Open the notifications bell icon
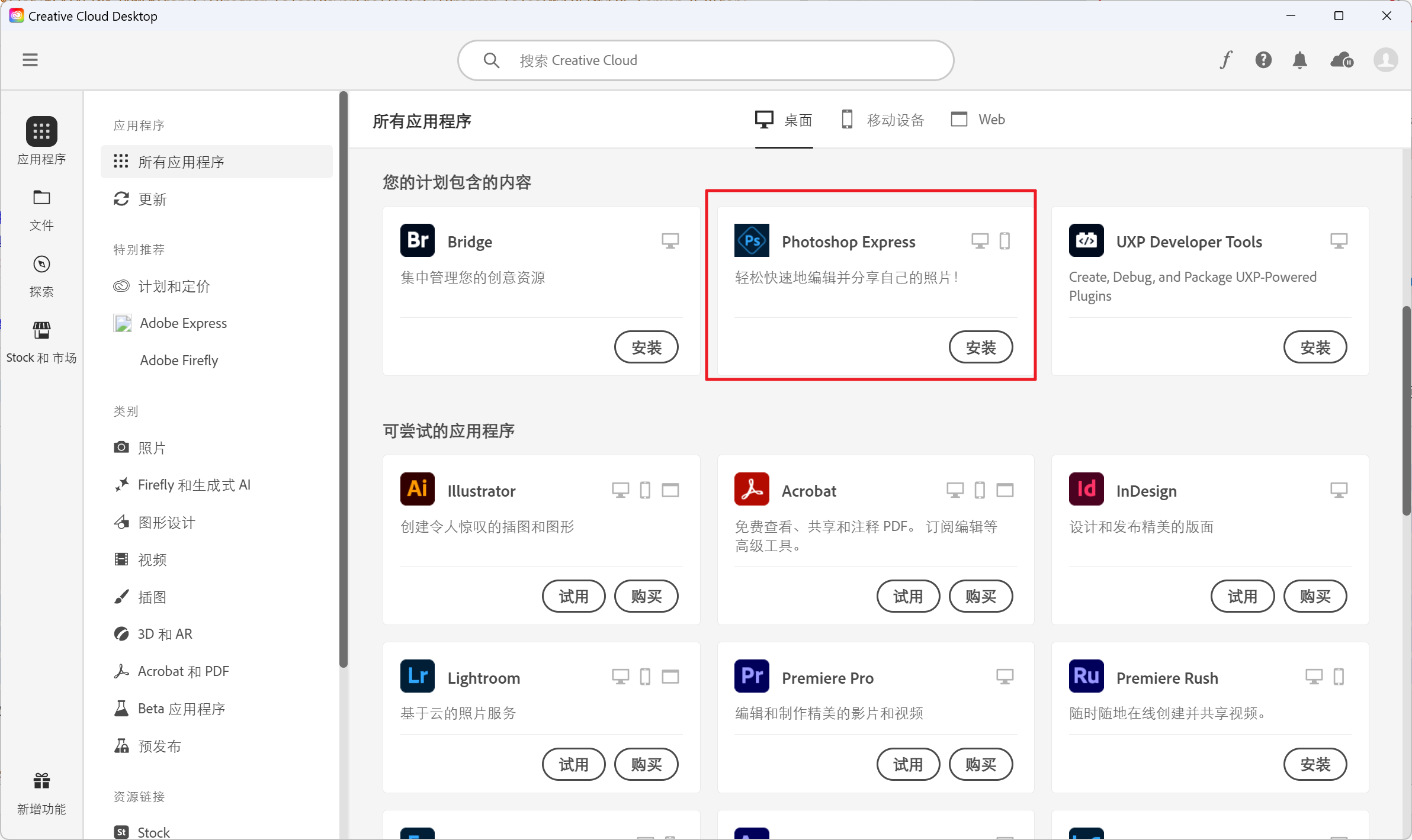The image size is (1412, 840). pyautogui.click(x=1300, y=60)
